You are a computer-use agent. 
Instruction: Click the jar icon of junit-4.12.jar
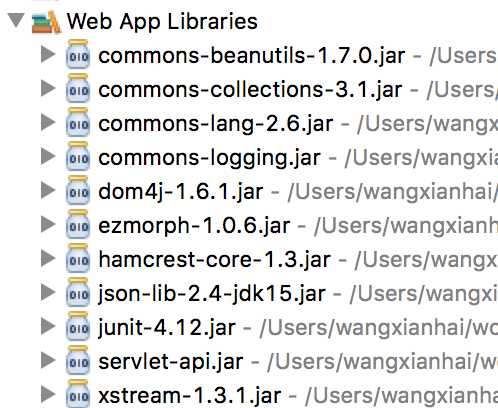coord(78,326)
